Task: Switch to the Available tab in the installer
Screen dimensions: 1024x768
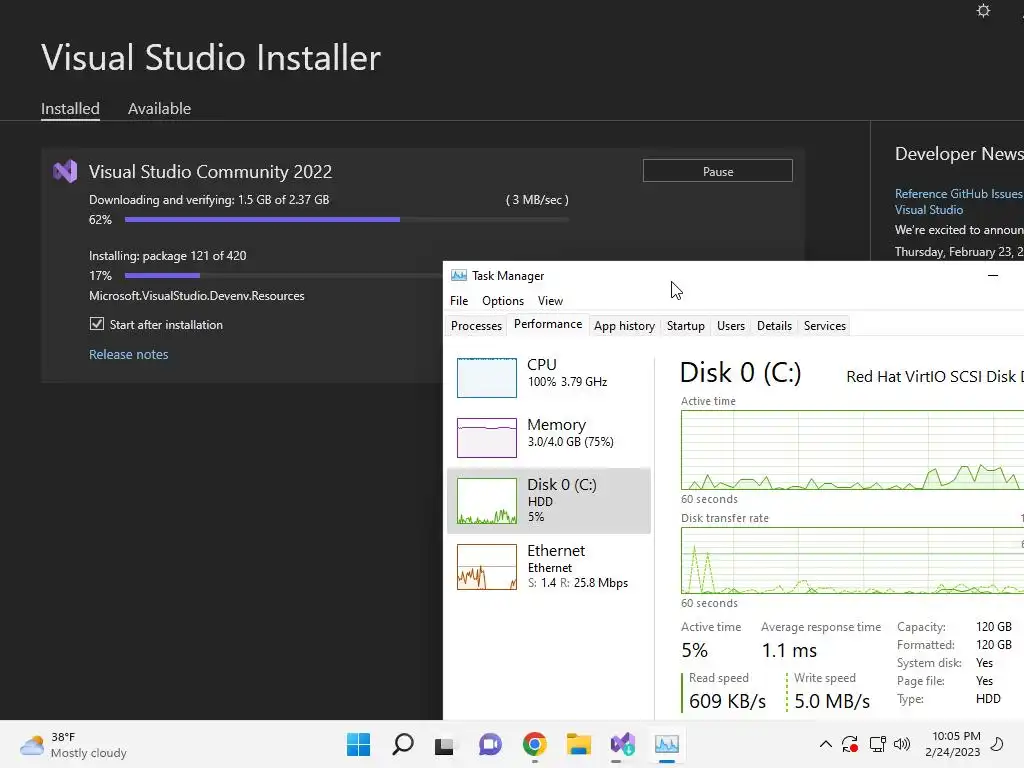Action: 159,109
